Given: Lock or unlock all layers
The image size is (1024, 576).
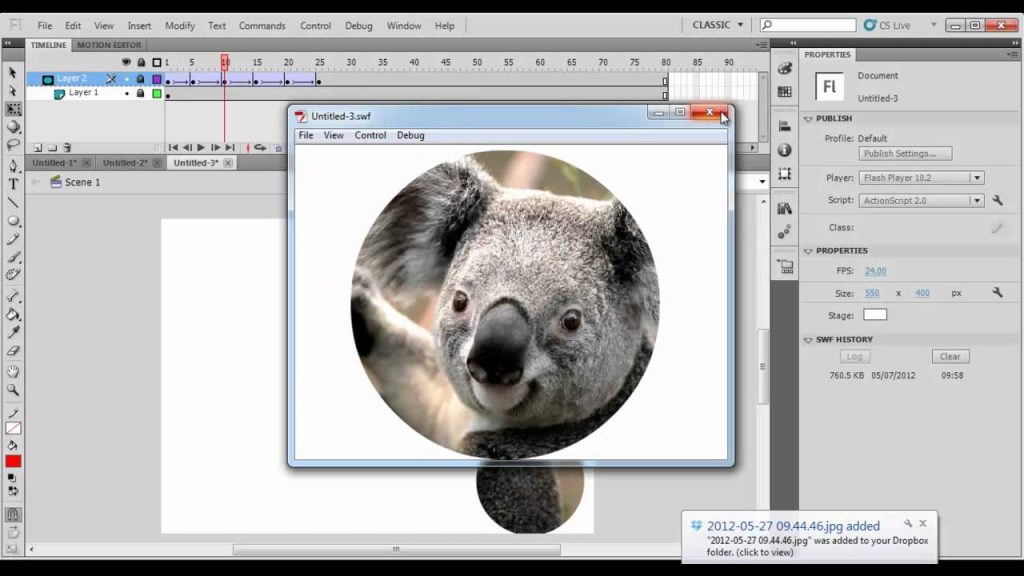Looking at the screenshot, I should [x=141, y=62].
